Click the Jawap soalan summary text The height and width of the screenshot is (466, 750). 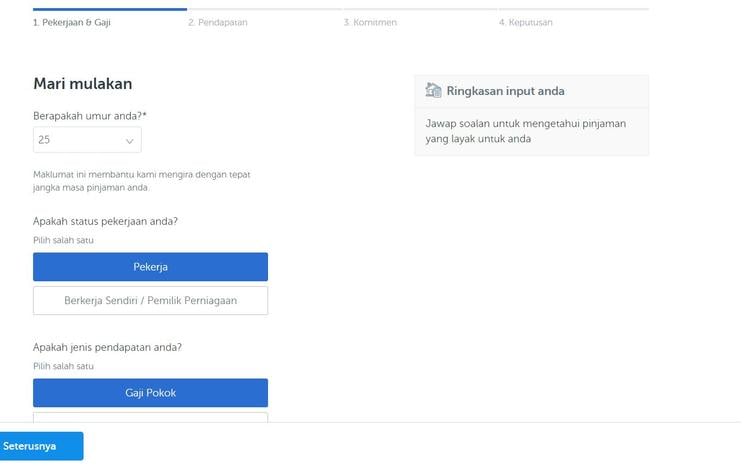tap(526, 131)
